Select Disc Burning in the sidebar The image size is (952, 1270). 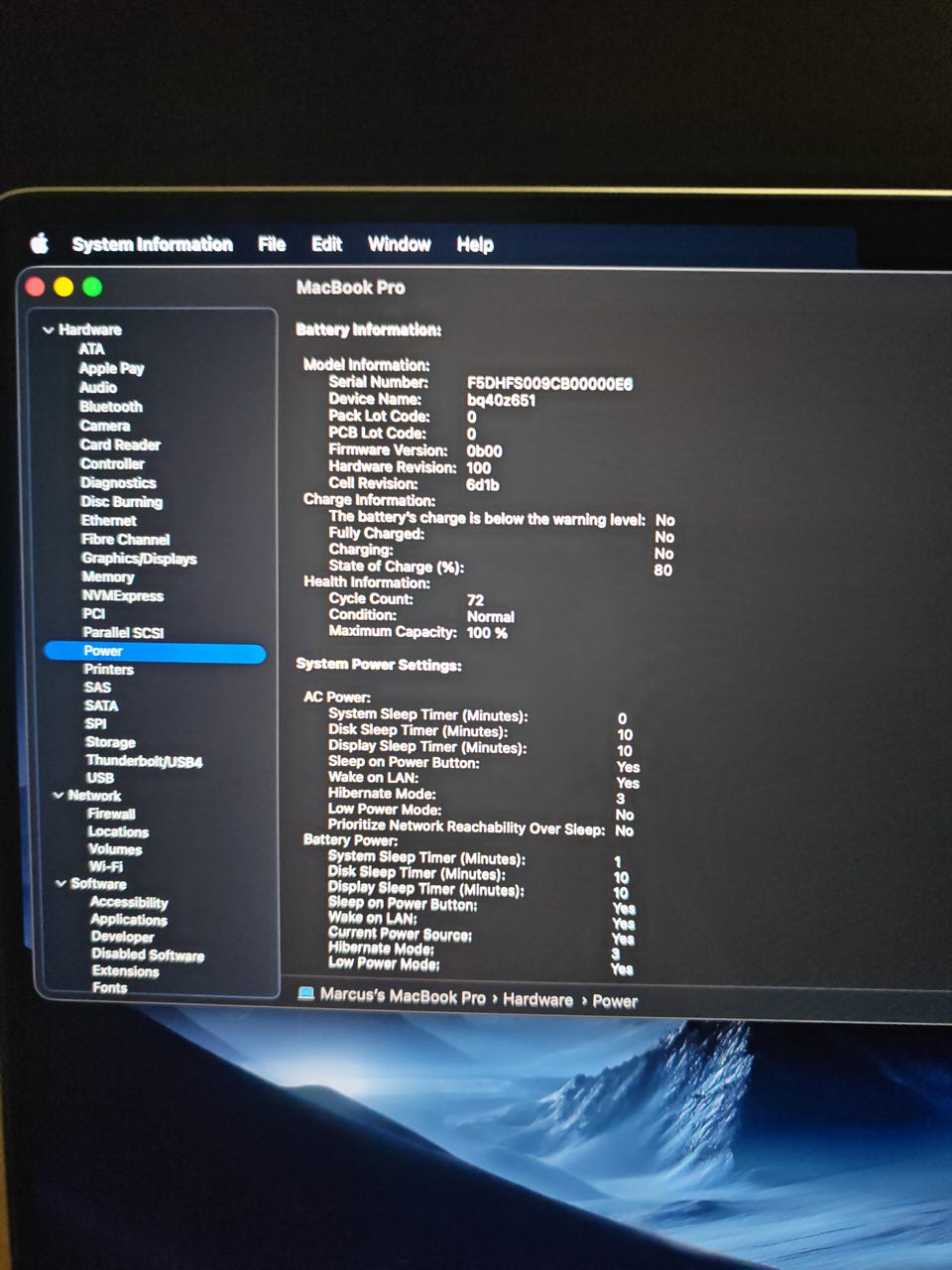coord(122,502)
